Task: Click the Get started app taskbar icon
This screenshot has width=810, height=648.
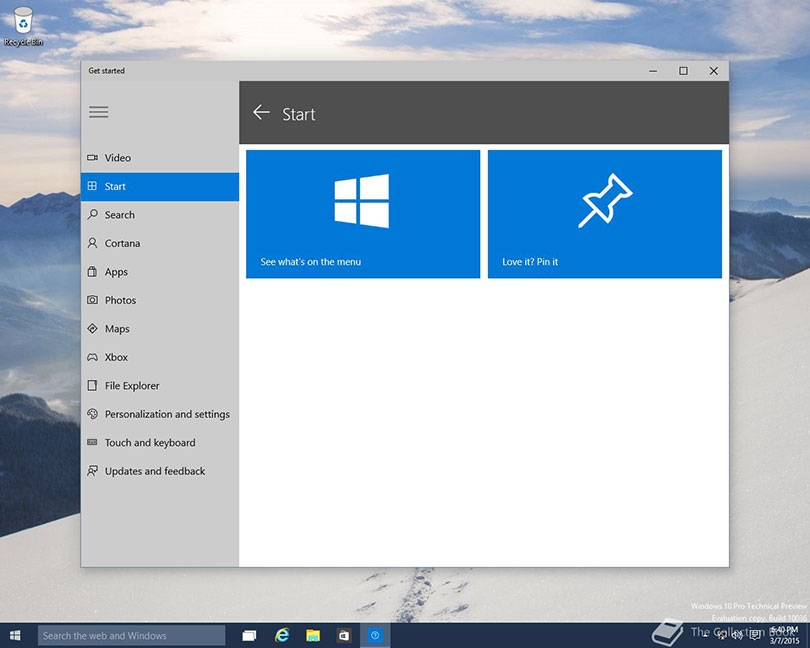Action: 375,636
